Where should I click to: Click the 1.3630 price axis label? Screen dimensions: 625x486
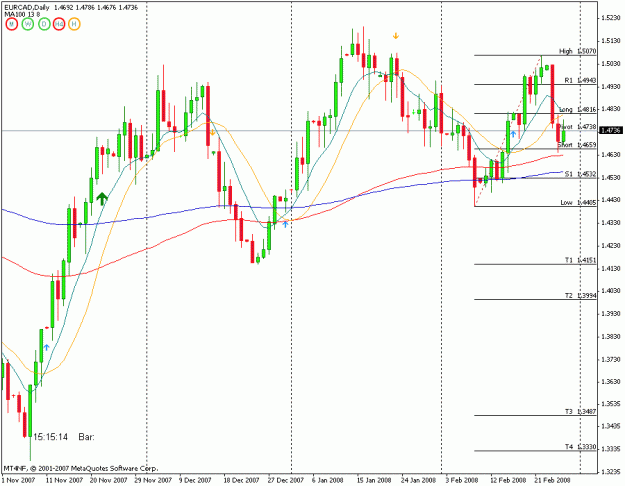coord(611,382)
